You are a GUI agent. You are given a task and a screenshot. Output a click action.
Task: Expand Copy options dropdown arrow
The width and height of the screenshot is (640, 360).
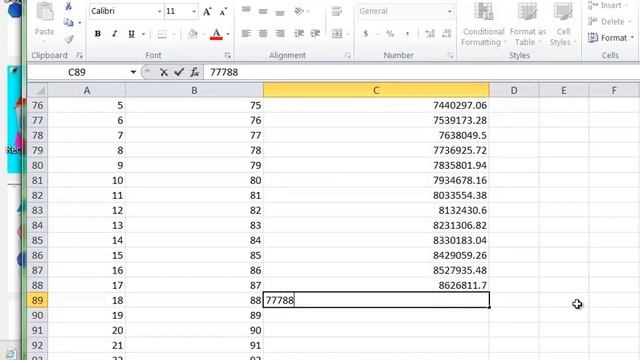click(x=80, y=23)
